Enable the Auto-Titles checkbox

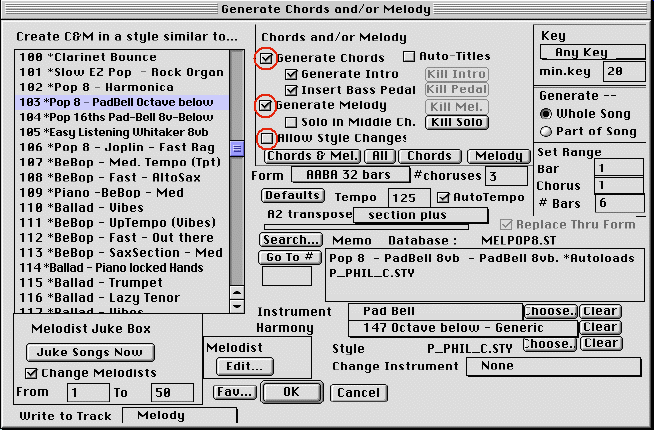pyautogui.click(x=409, y=57)
